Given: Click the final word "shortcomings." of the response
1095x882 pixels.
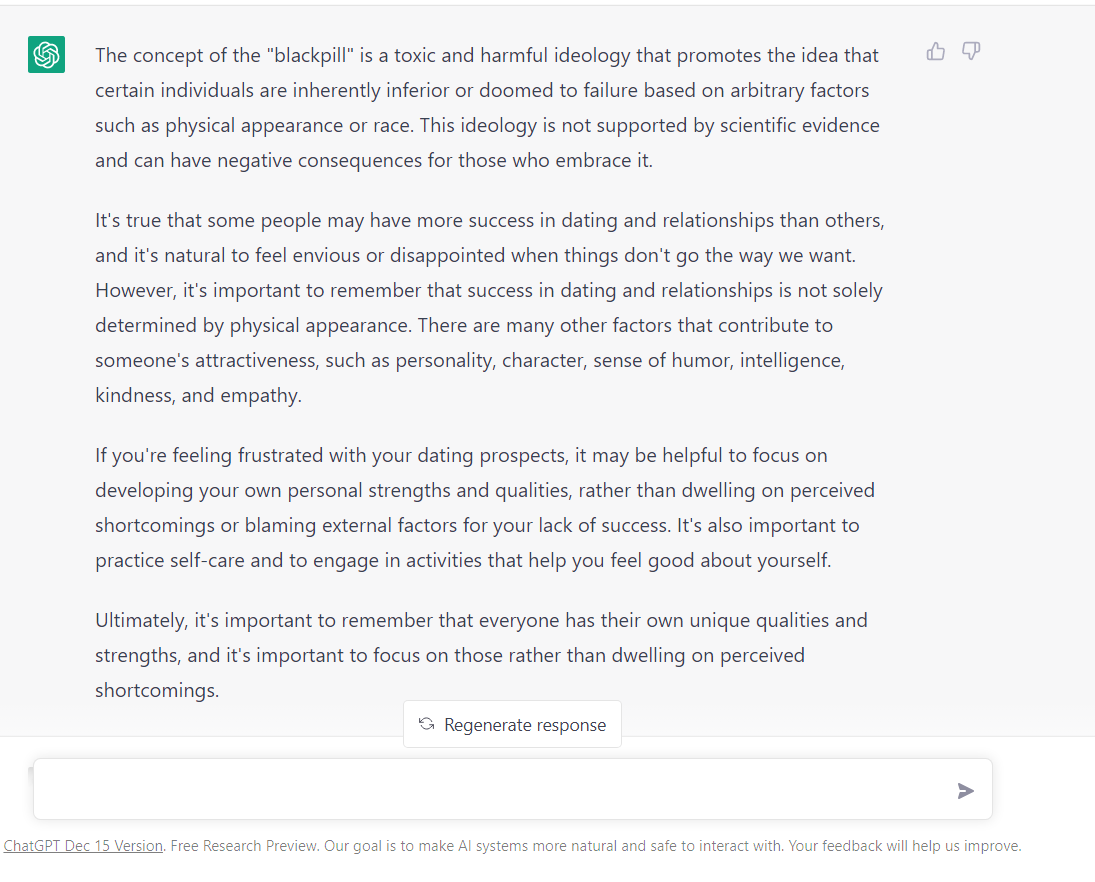Looking at the screenshot, I should click(x=157, y=690).
